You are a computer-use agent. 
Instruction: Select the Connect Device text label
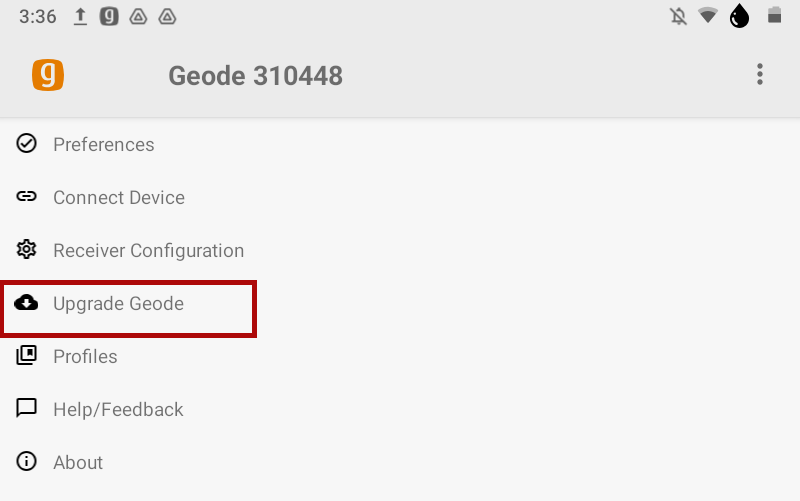point(119,198)
